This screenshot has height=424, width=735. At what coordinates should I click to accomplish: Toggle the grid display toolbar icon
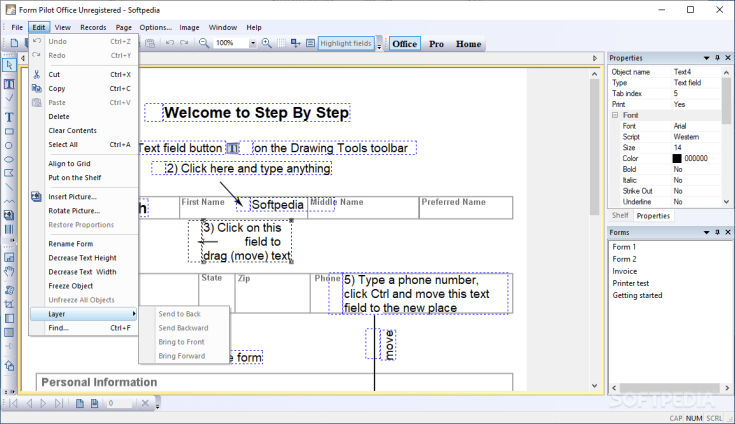[281, 43]
